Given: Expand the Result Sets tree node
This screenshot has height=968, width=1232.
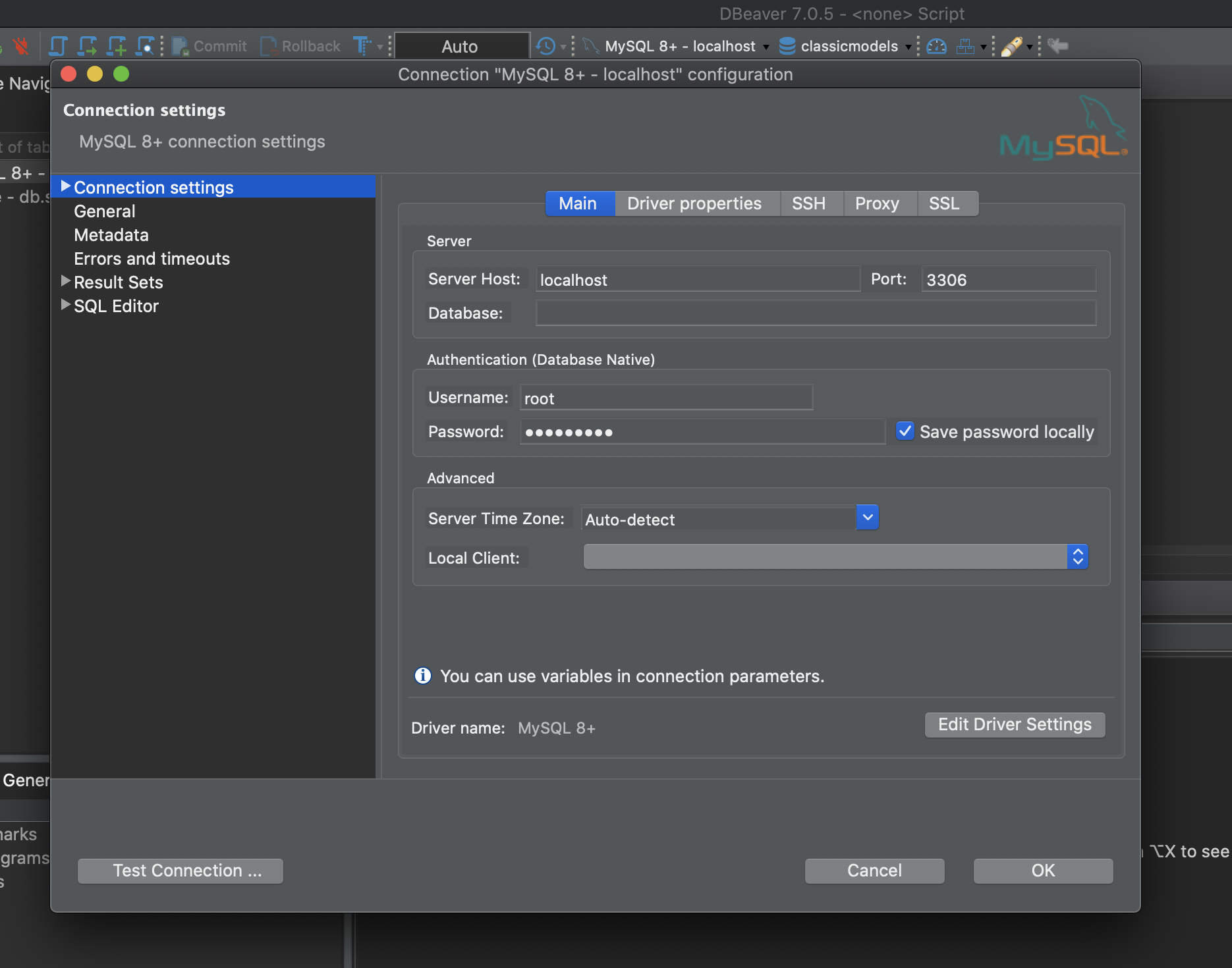Looking at the screenshot, I should pos(65,281).
